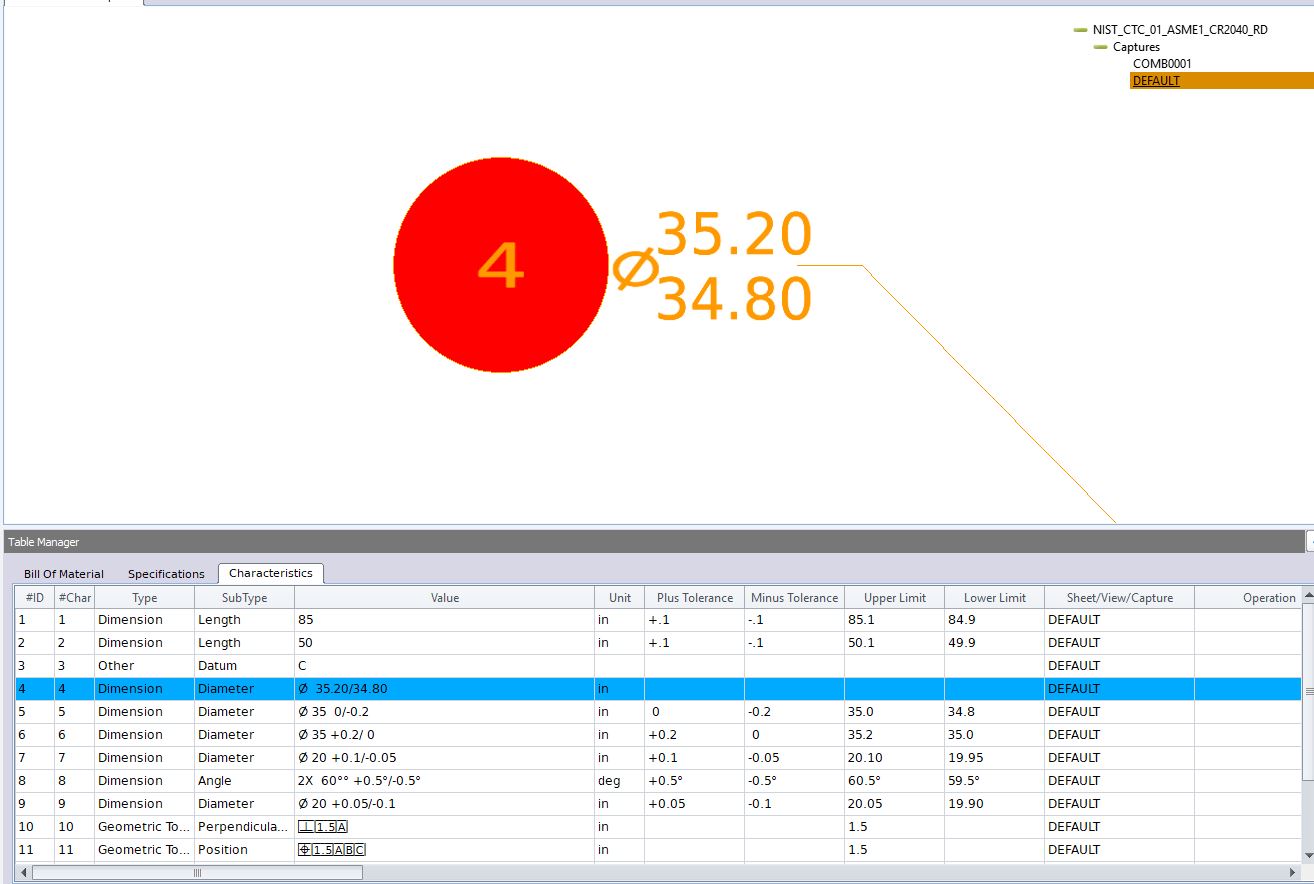This screenshot has height=884, width=1314.
Task: Select row with Length value 50
Action: pyautogui.click(x=658, y=643)
